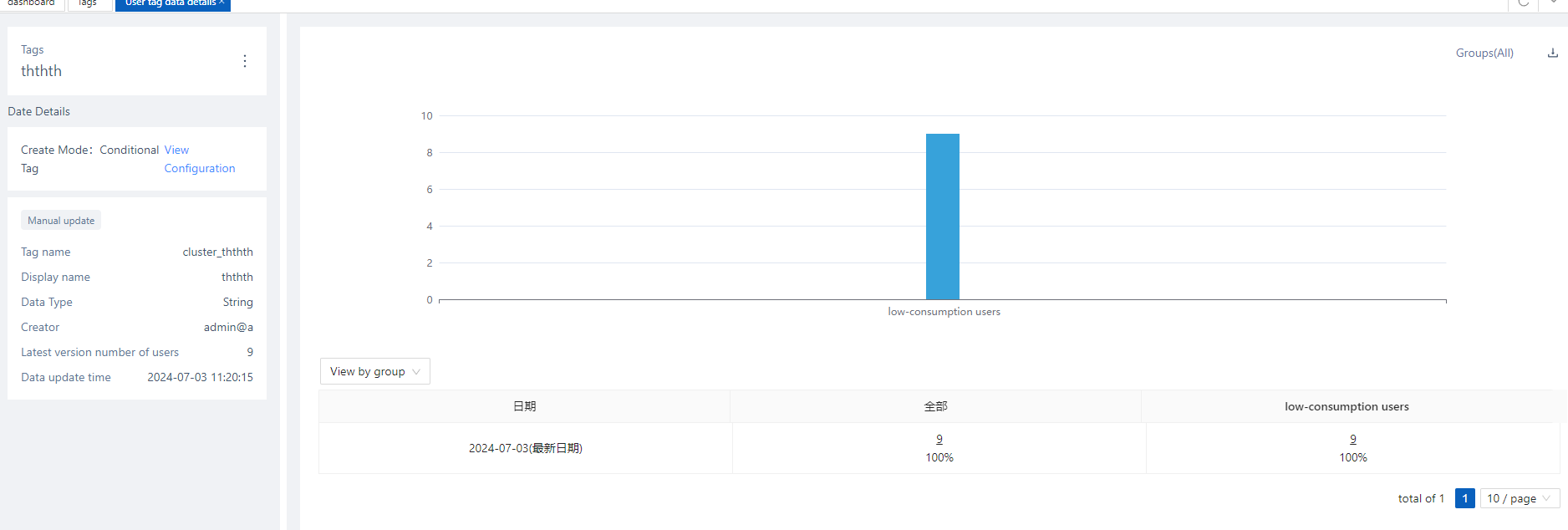The image size is (1568, 530).
Task: Download the chart data via the download icon
Action: [1552, 53]
